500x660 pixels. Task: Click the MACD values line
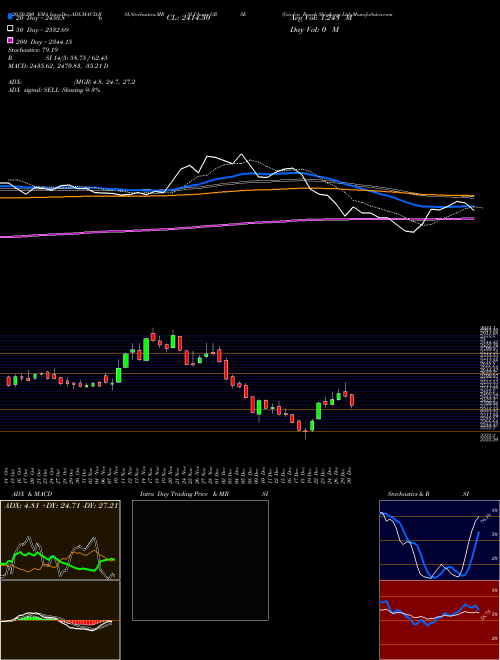(x=58, y=66)
